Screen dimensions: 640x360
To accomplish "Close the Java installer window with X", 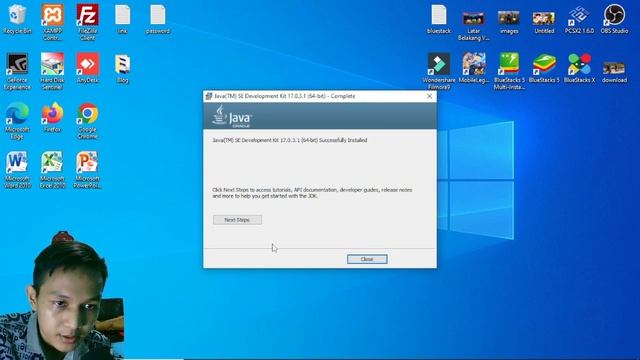I will pos(429,96).
